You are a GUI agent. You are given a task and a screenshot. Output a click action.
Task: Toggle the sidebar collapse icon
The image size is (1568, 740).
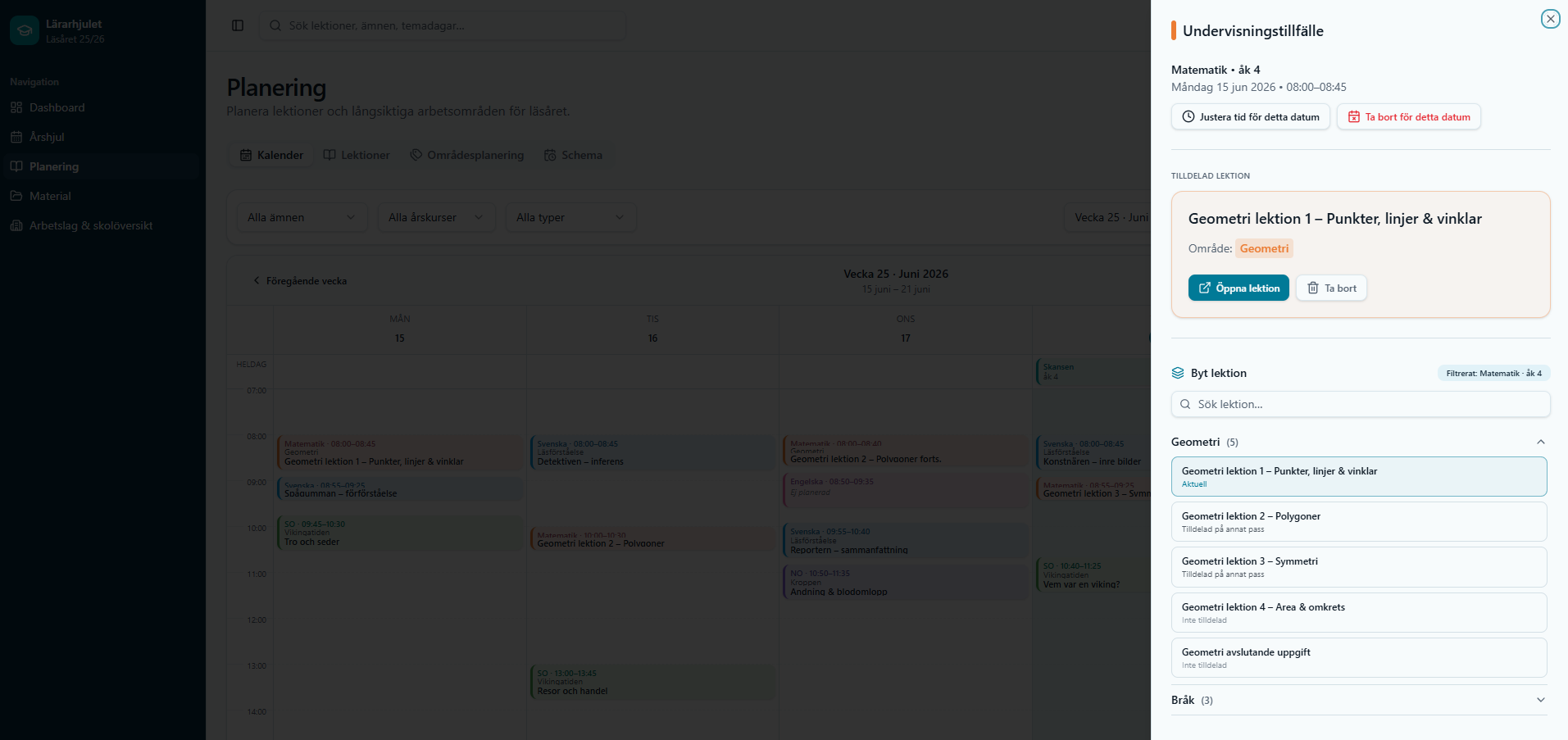238,25
